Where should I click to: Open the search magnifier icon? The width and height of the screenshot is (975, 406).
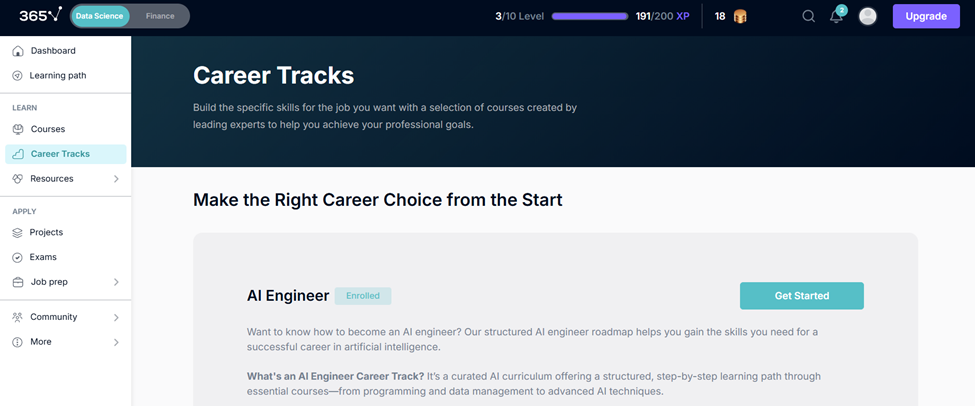coord(808,16)
